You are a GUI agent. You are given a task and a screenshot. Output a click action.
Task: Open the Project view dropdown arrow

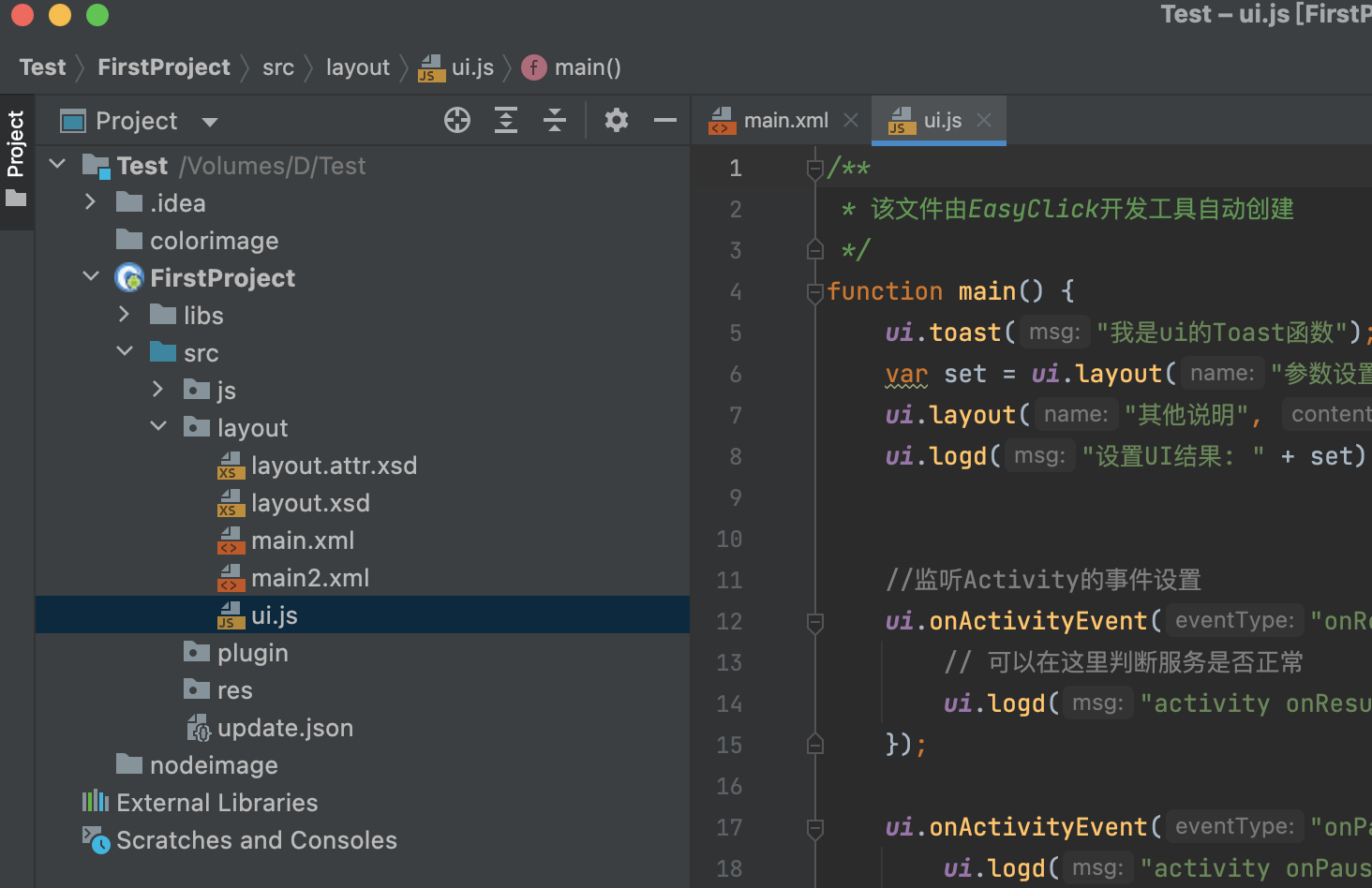(x=210, y=122)
